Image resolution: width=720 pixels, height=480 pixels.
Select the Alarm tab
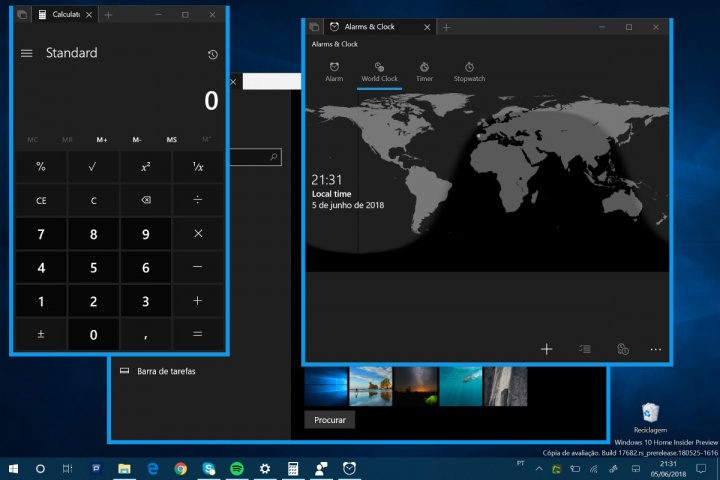click(334, 72)
